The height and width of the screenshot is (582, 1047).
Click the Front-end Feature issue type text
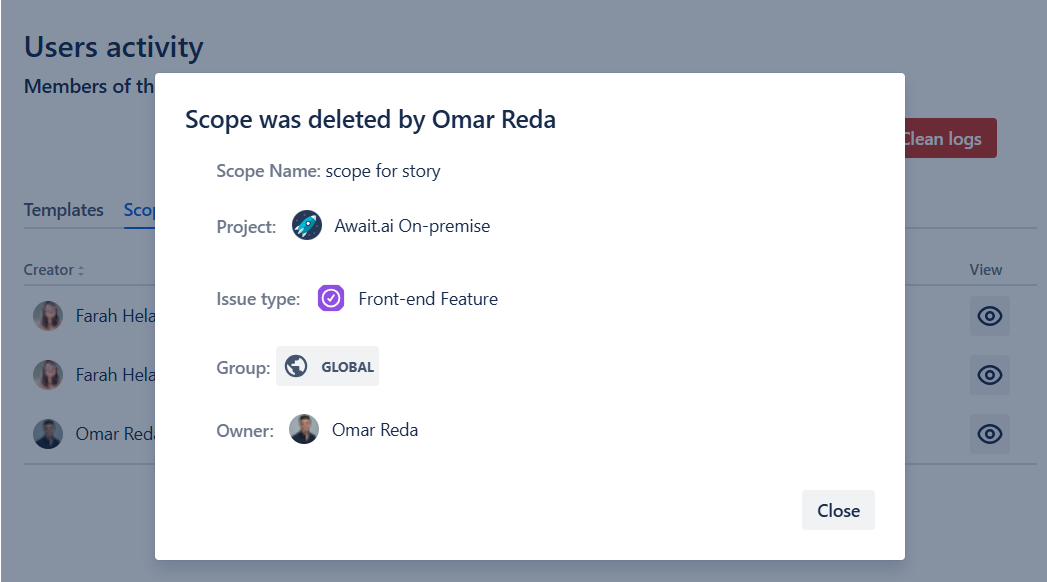(x=428, y=299)
